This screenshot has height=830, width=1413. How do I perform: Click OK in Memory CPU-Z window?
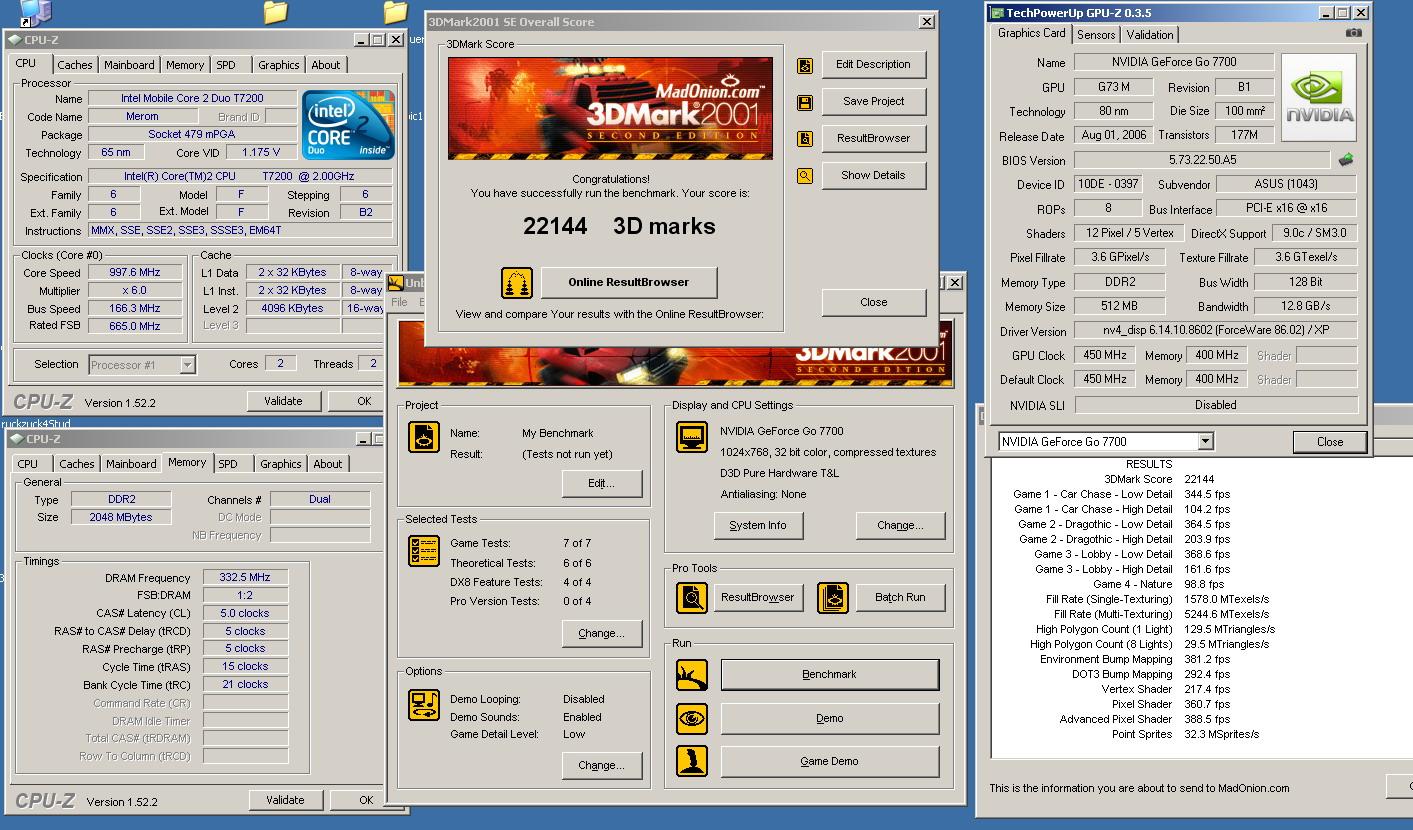pyautogui.click(x=366, y=800)
